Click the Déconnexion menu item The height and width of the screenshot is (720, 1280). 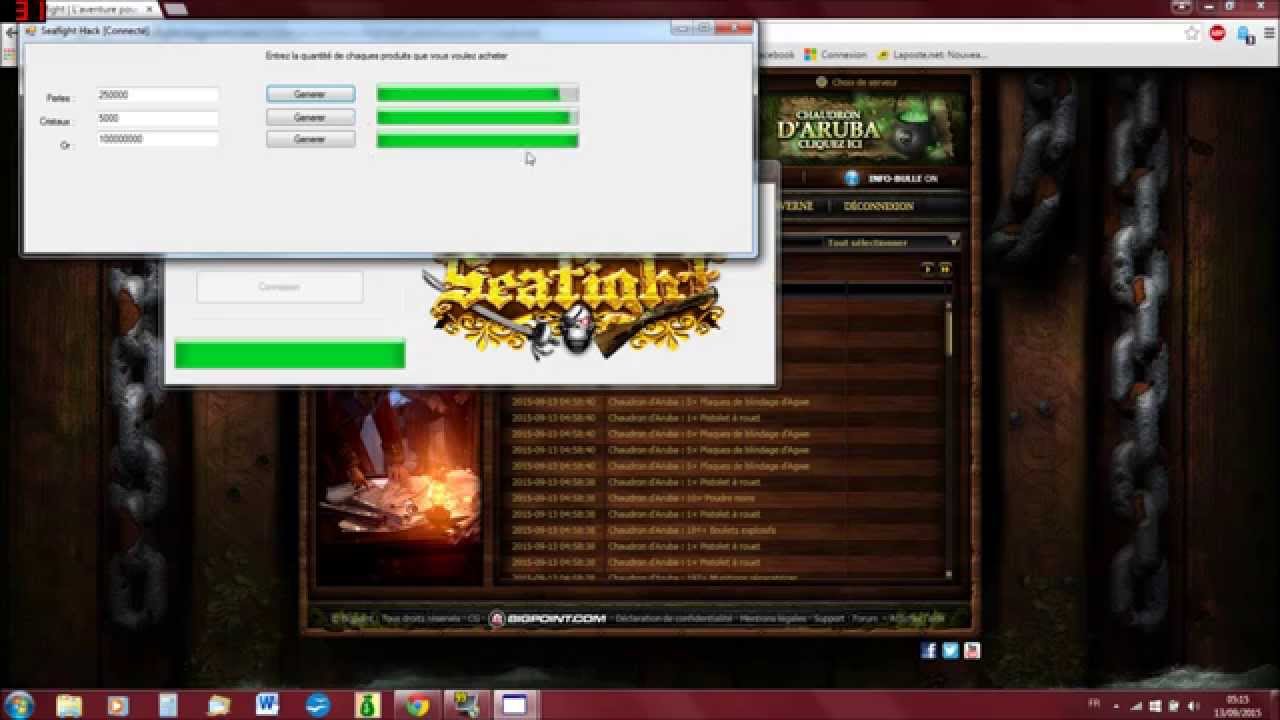pos(878,206)
